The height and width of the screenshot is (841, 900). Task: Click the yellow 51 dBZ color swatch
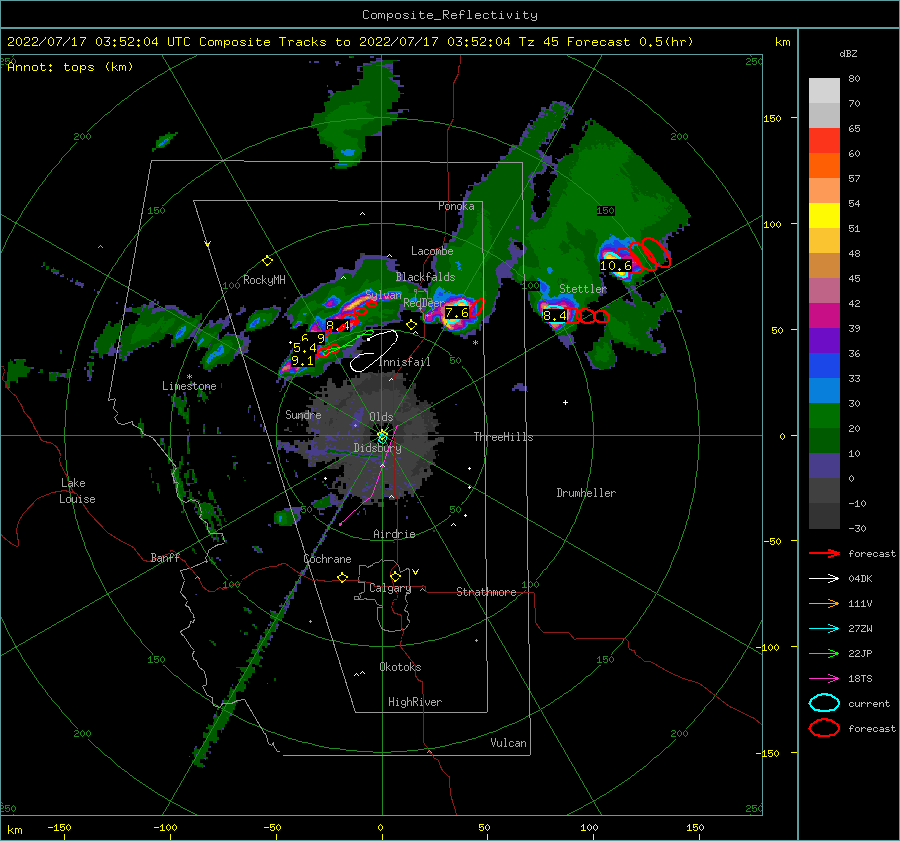pyautogui.click(x=824, y=216)
